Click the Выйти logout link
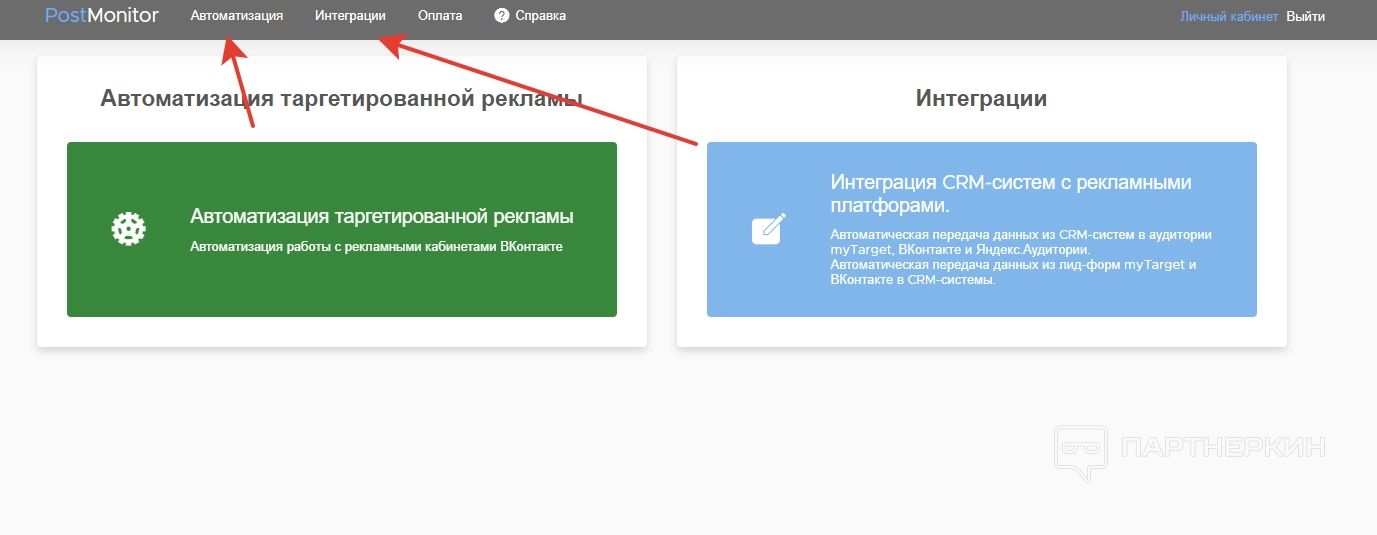1377x535 pixels. [1306, 17]
